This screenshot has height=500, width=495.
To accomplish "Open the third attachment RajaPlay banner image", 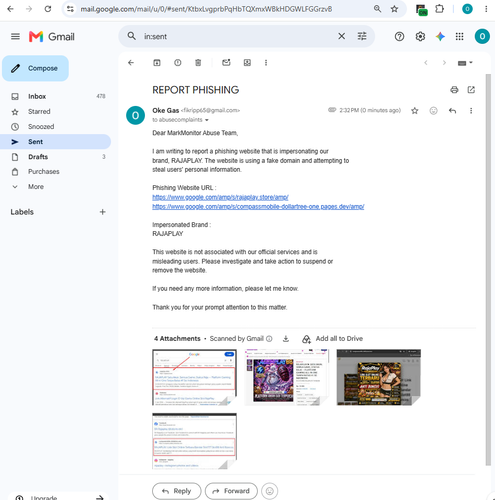I will tap(379, 377).
